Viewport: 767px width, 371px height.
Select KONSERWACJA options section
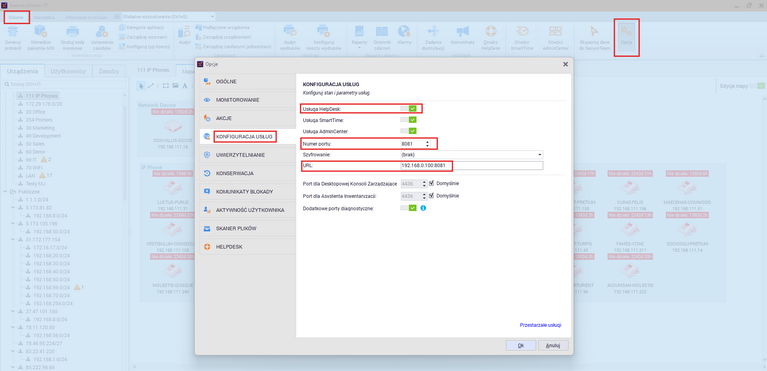[x=248, y=173]
